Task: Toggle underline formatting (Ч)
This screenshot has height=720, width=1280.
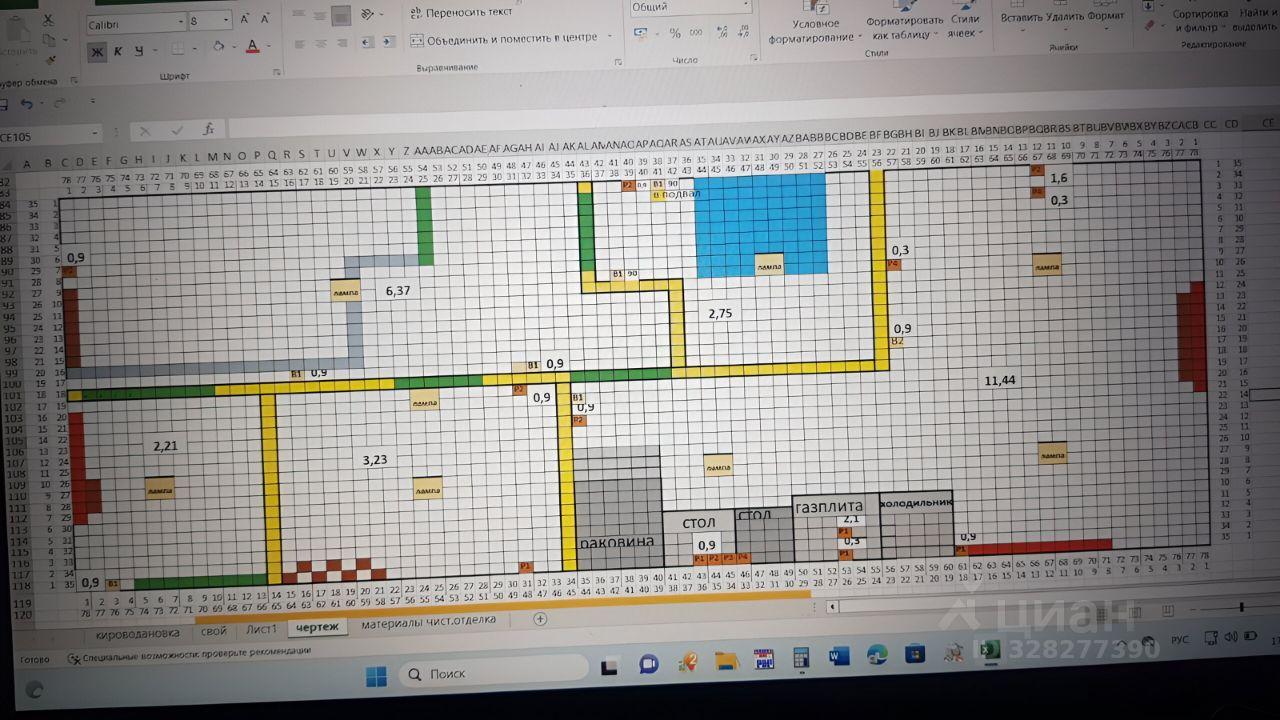Action: pyautogui.click(x=139, y=51)
